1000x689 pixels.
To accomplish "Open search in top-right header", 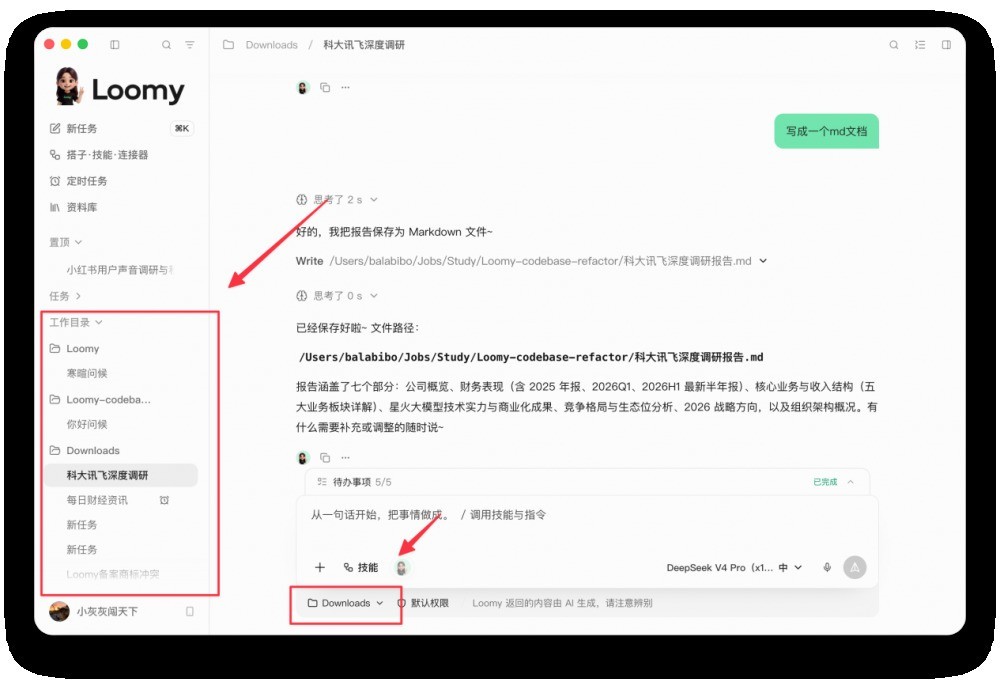I will (x=894, y=45).
